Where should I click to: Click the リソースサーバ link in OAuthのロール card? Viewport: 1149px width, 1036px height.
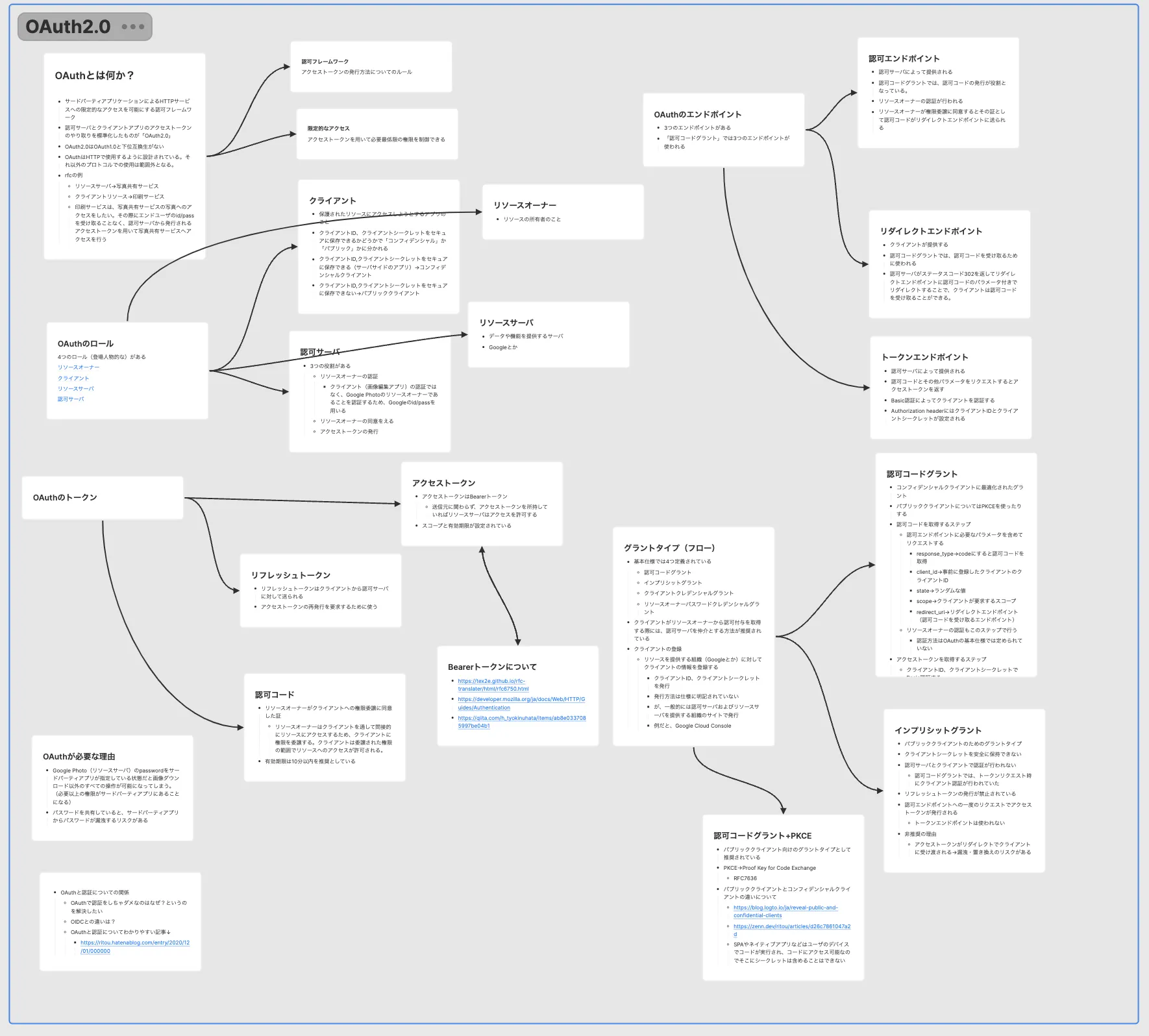[x=76, y=389]
